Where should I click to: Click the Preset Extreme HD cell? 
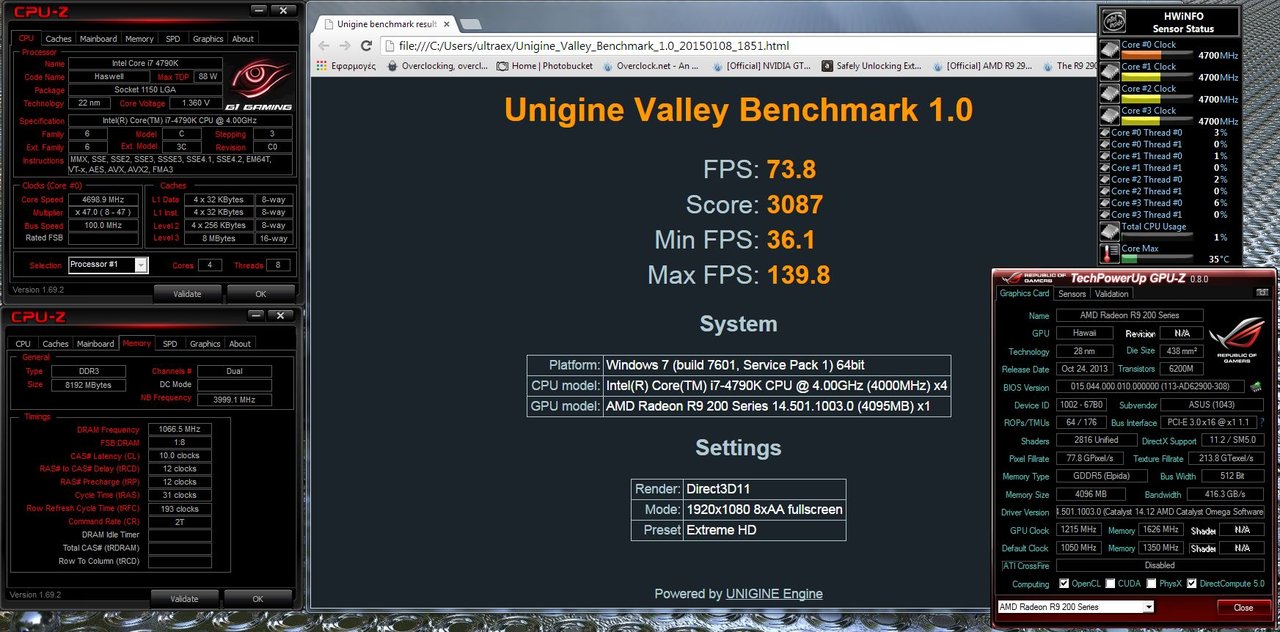pos(764,530)
